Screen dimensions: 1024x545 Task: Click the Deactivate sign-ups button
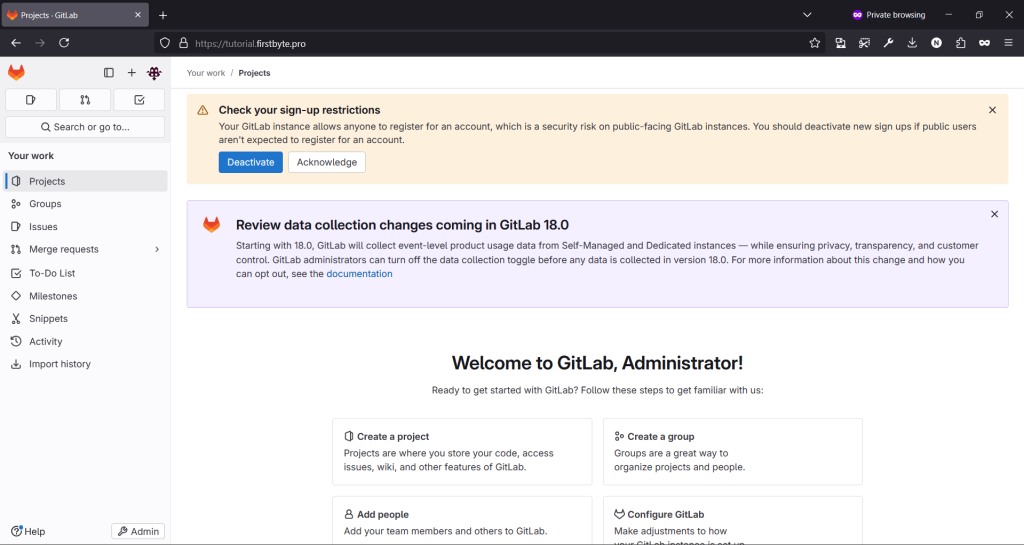251,162
